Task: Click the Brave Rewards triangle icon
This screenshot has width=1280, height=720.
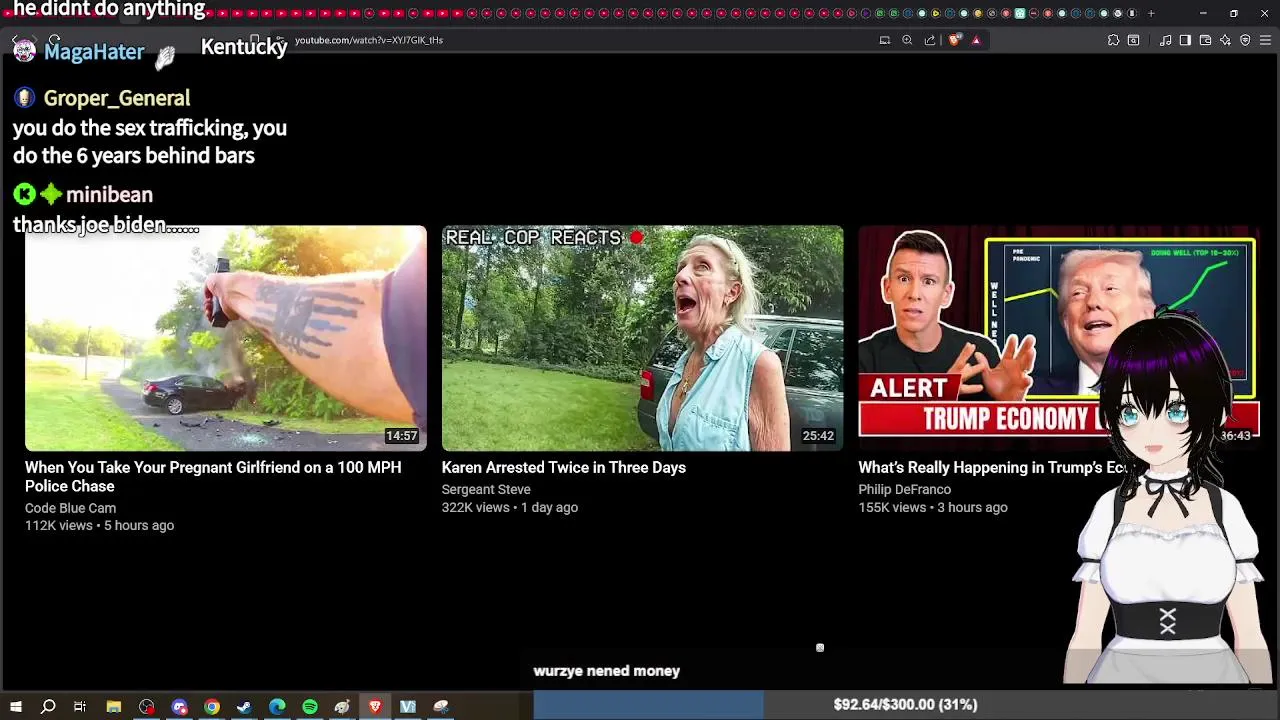Action: pyautogui.click(x=976, y=40)
